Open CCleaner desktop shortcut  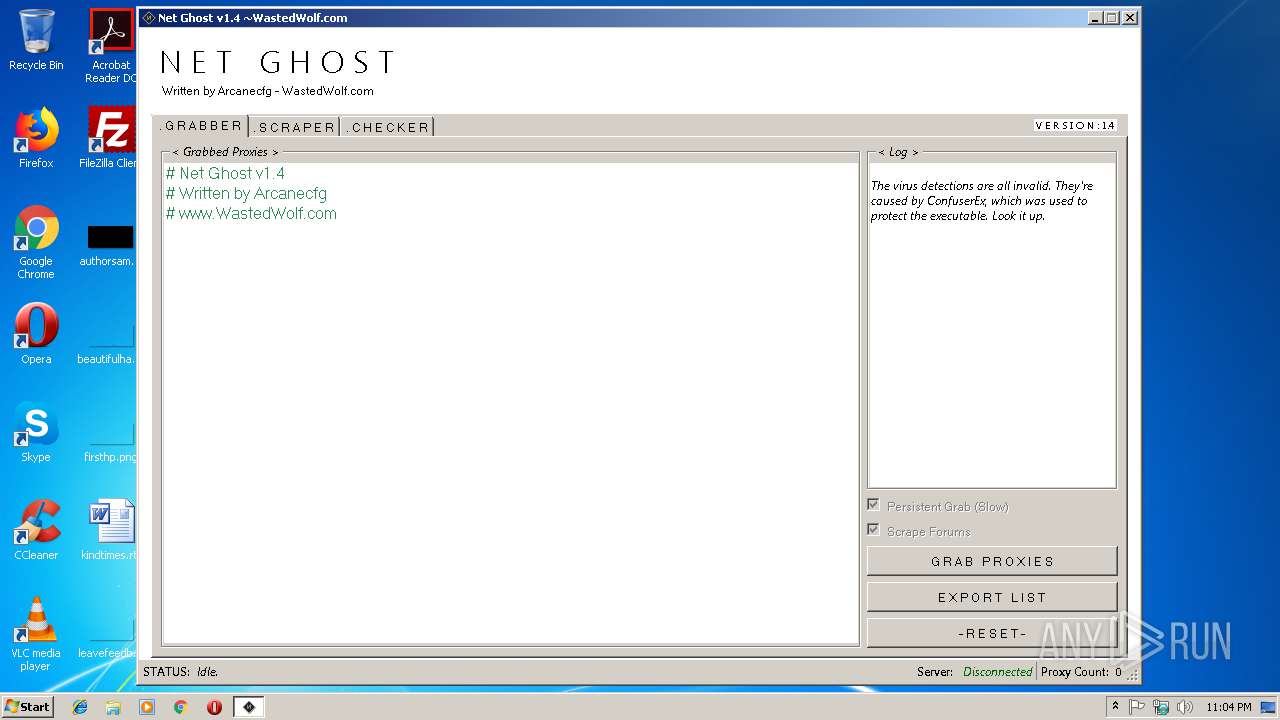(x=36, y=530)
